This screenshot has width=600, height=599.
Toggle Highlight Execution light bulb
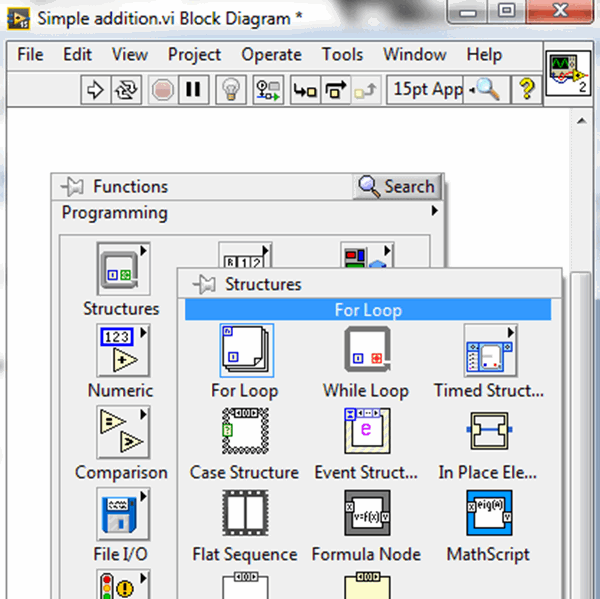[x=230, y=90]
